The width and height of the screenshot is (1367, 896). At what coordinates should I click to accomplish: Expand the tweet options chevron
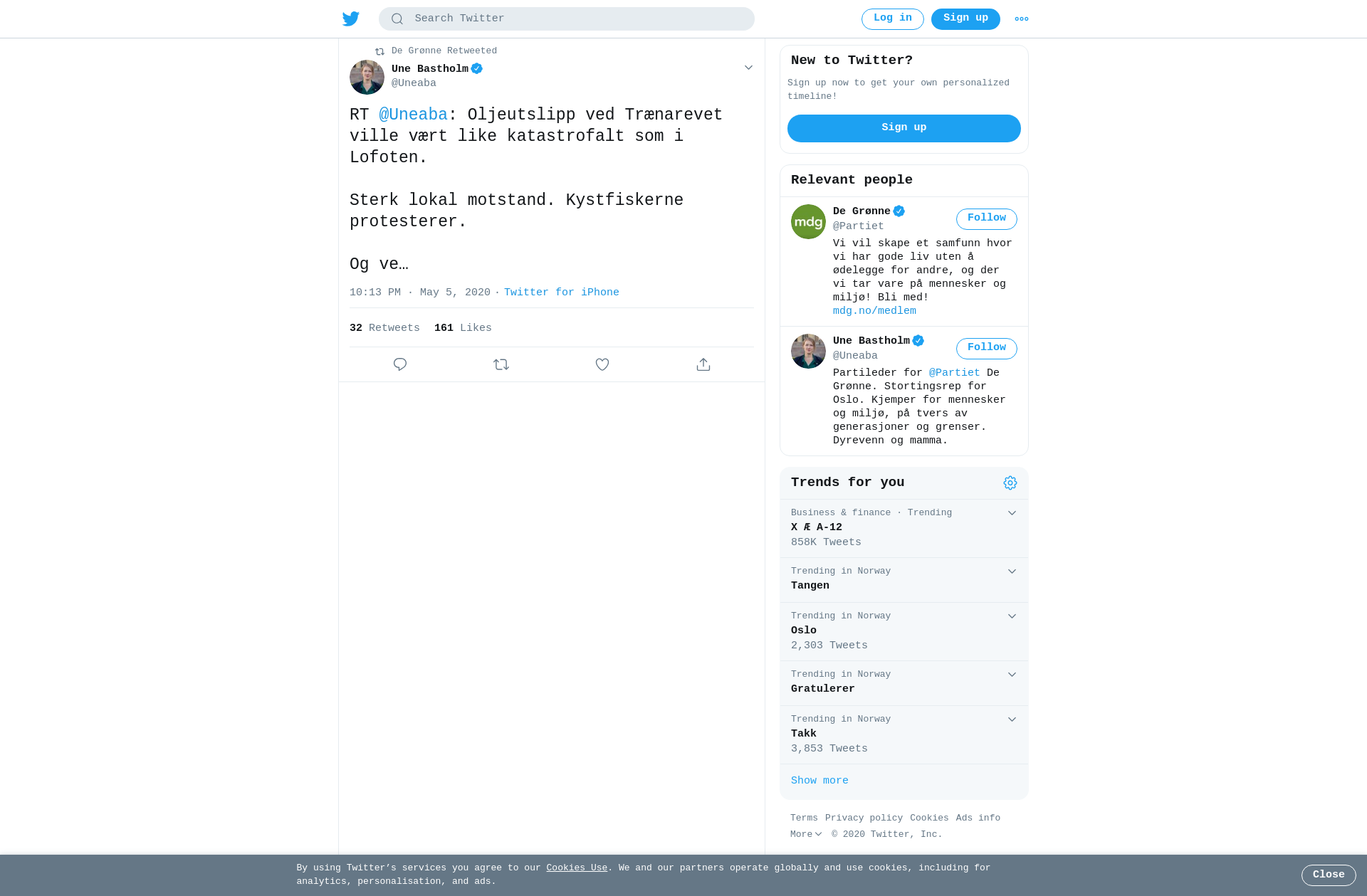click(748, 68)
